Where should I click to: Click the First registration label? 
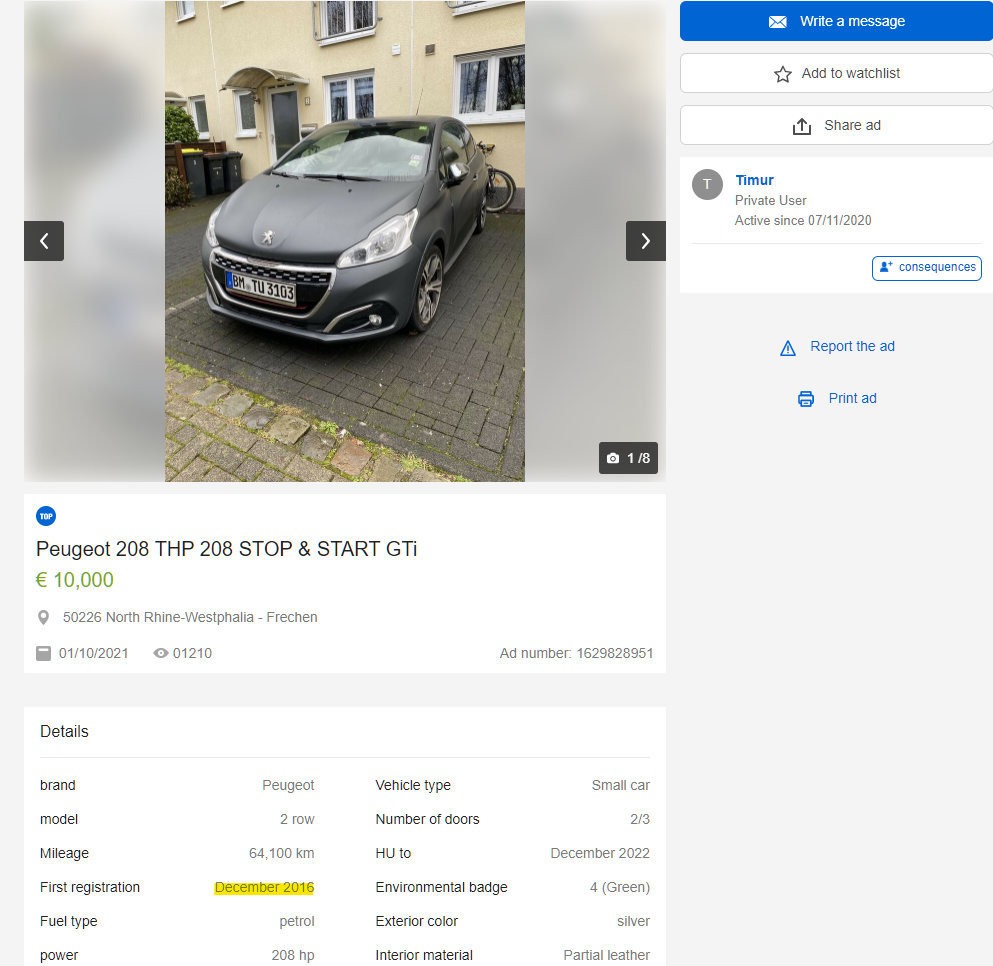(90, 887)
